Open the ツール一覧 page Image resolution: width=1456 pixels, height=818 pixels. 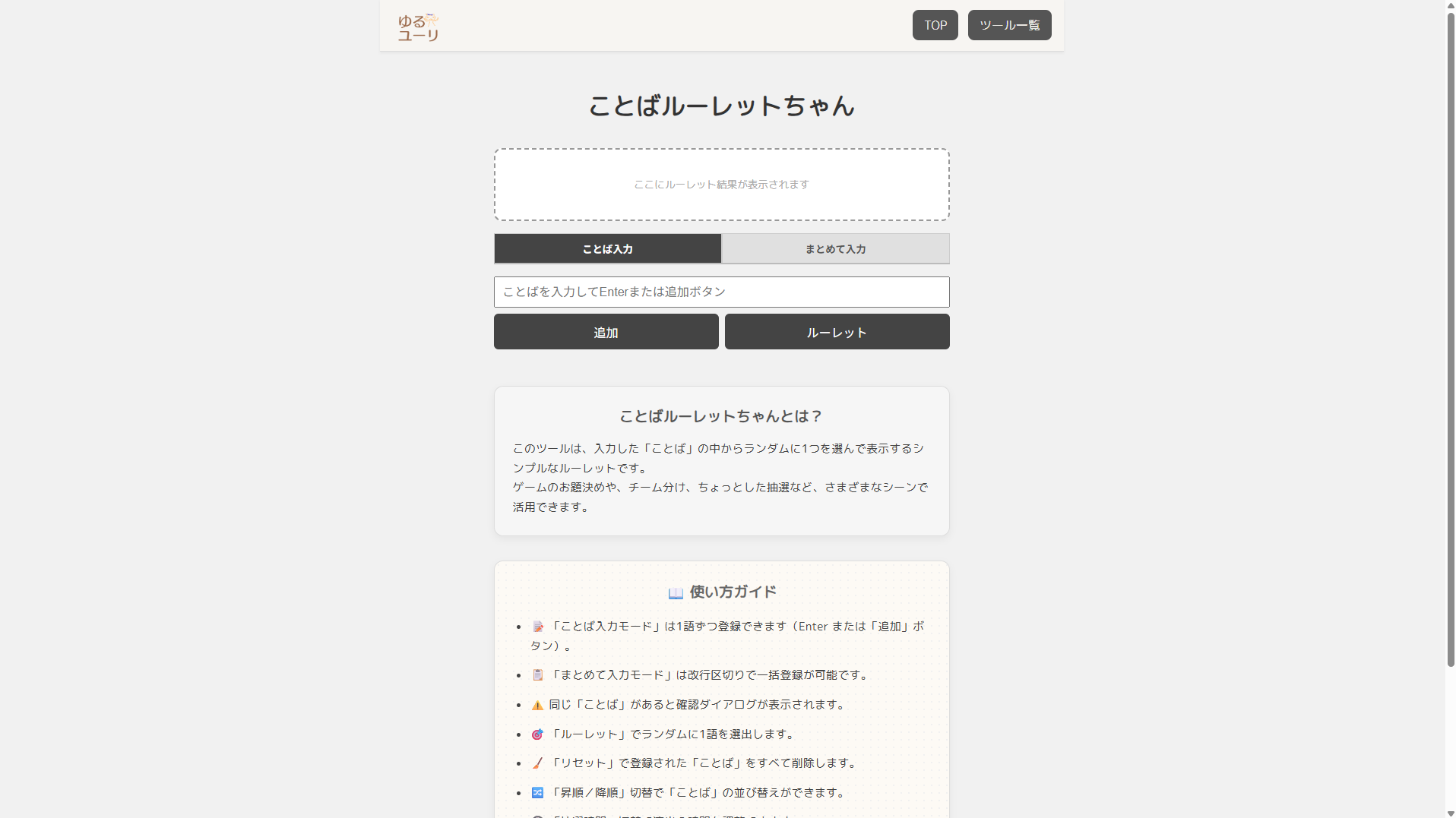[1009, 25]
